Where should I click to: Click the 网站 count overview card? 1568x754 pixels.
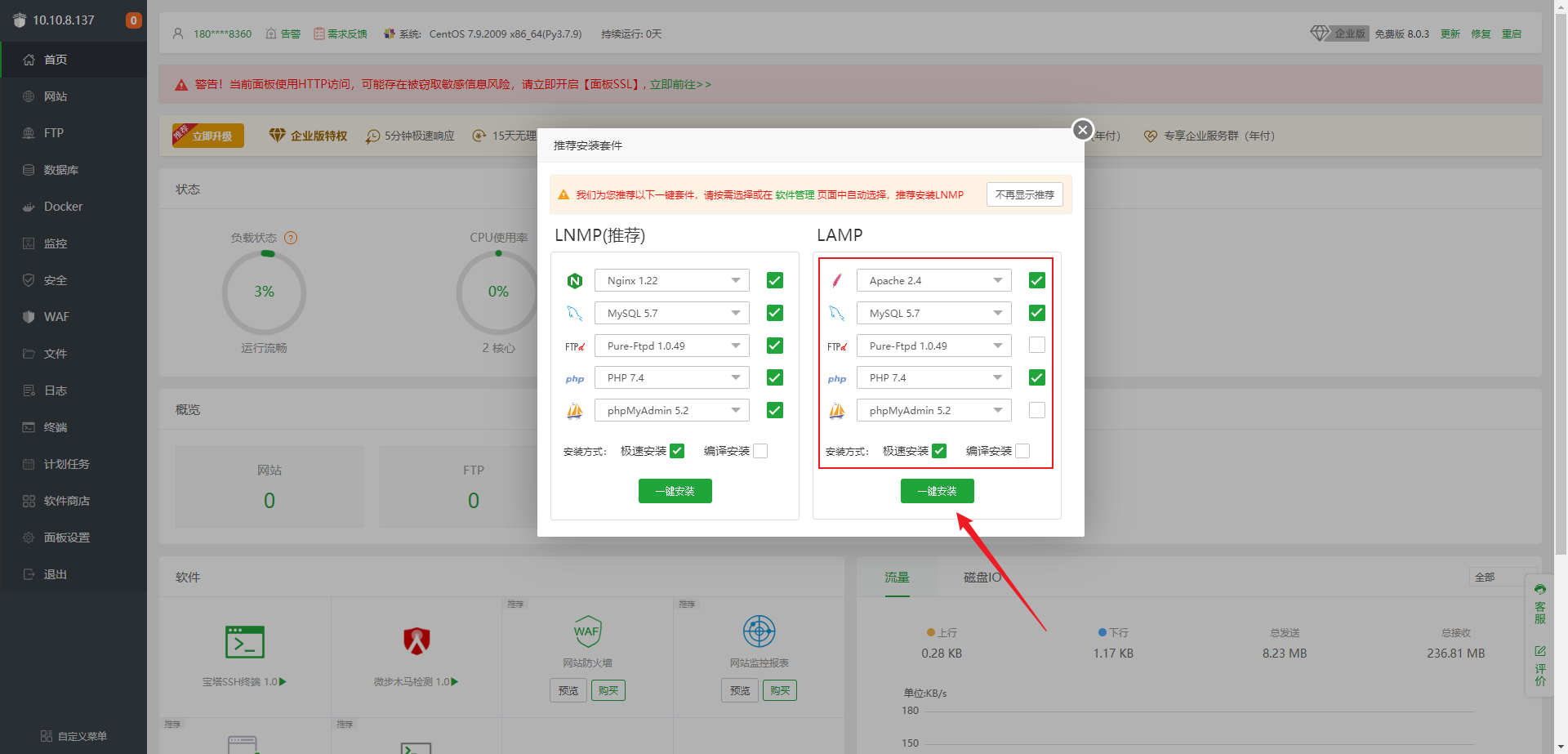269,486
